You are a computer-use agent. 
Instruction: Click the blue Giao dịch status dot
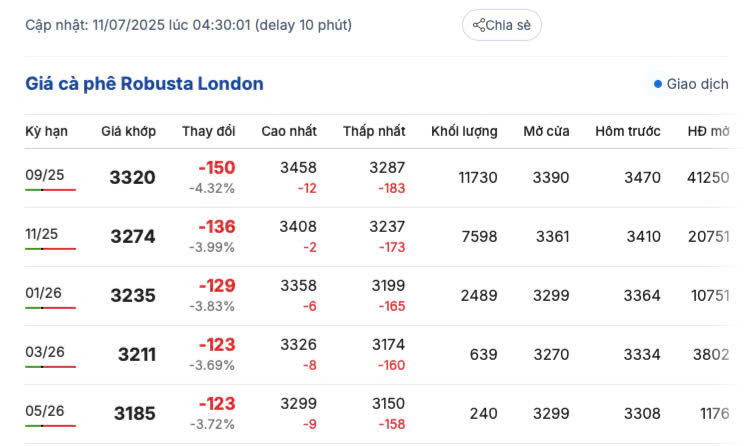(658, 84)
